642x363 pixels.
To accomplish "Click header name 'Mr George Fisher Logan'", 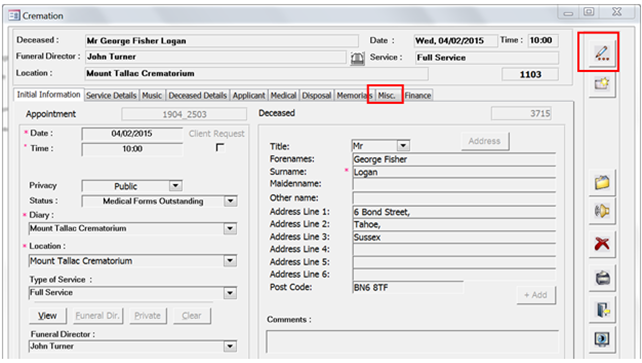I will click(222, 41).
